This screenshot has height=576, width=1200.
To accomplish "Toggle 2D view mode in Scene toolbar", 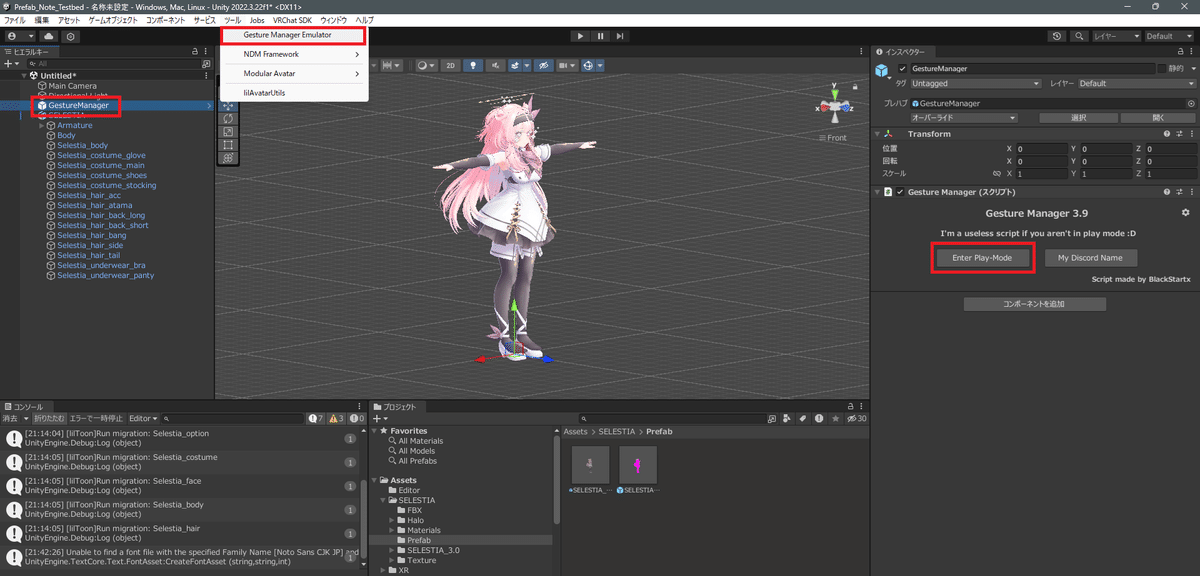I will (x=450, y=65).
